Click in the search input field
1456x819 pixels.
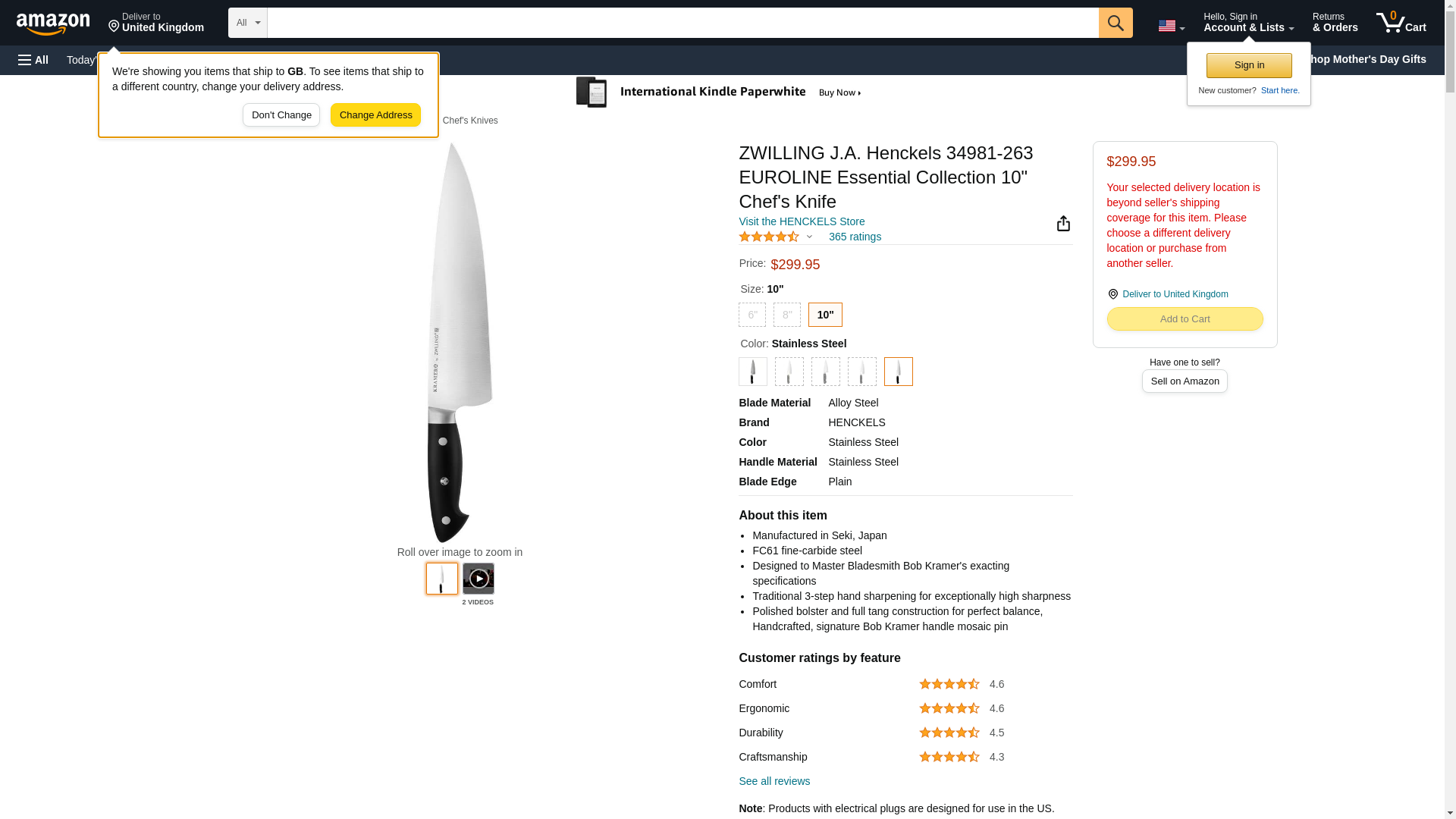pos(682,23)
